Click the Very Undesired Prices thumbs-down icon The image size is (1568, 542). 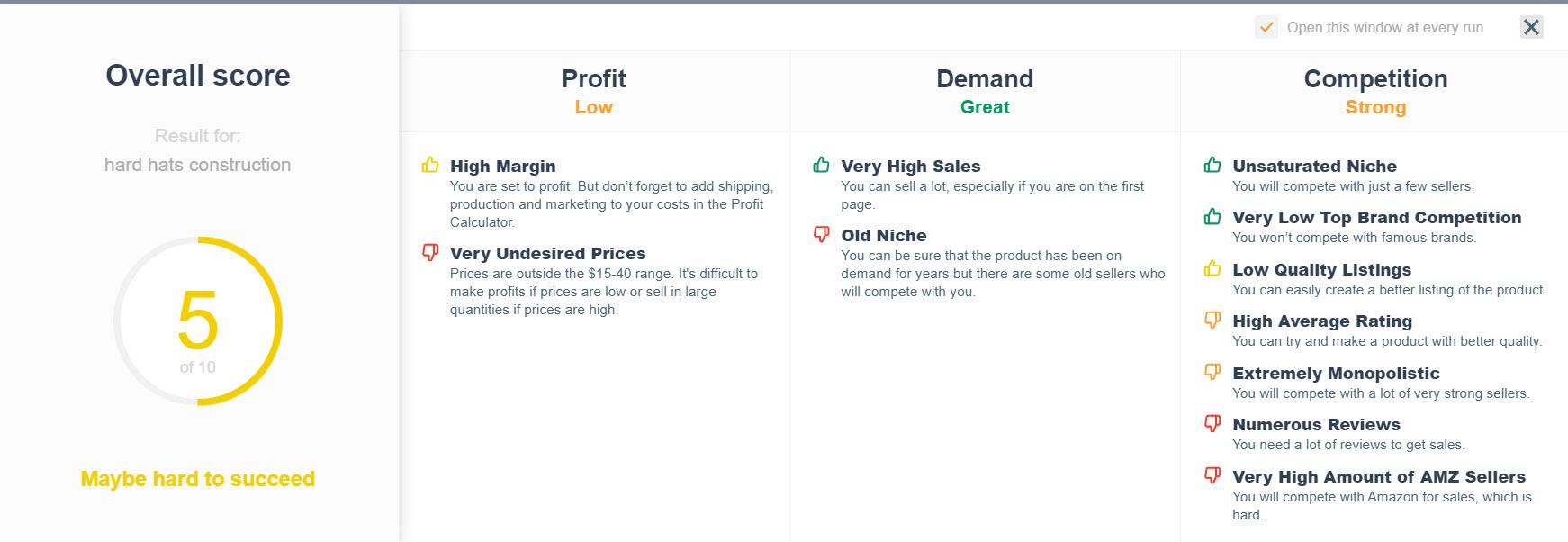click(x=430, y=252)
